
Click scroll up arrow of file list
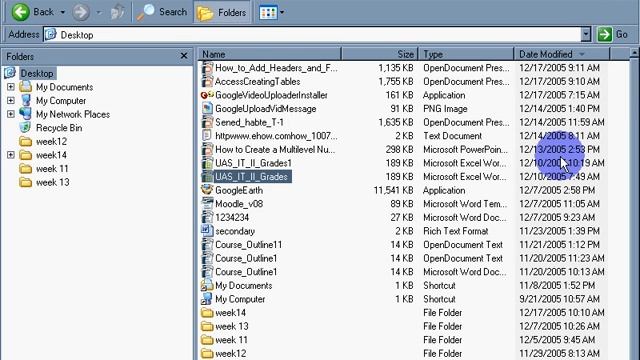click(x=634, y=53)
